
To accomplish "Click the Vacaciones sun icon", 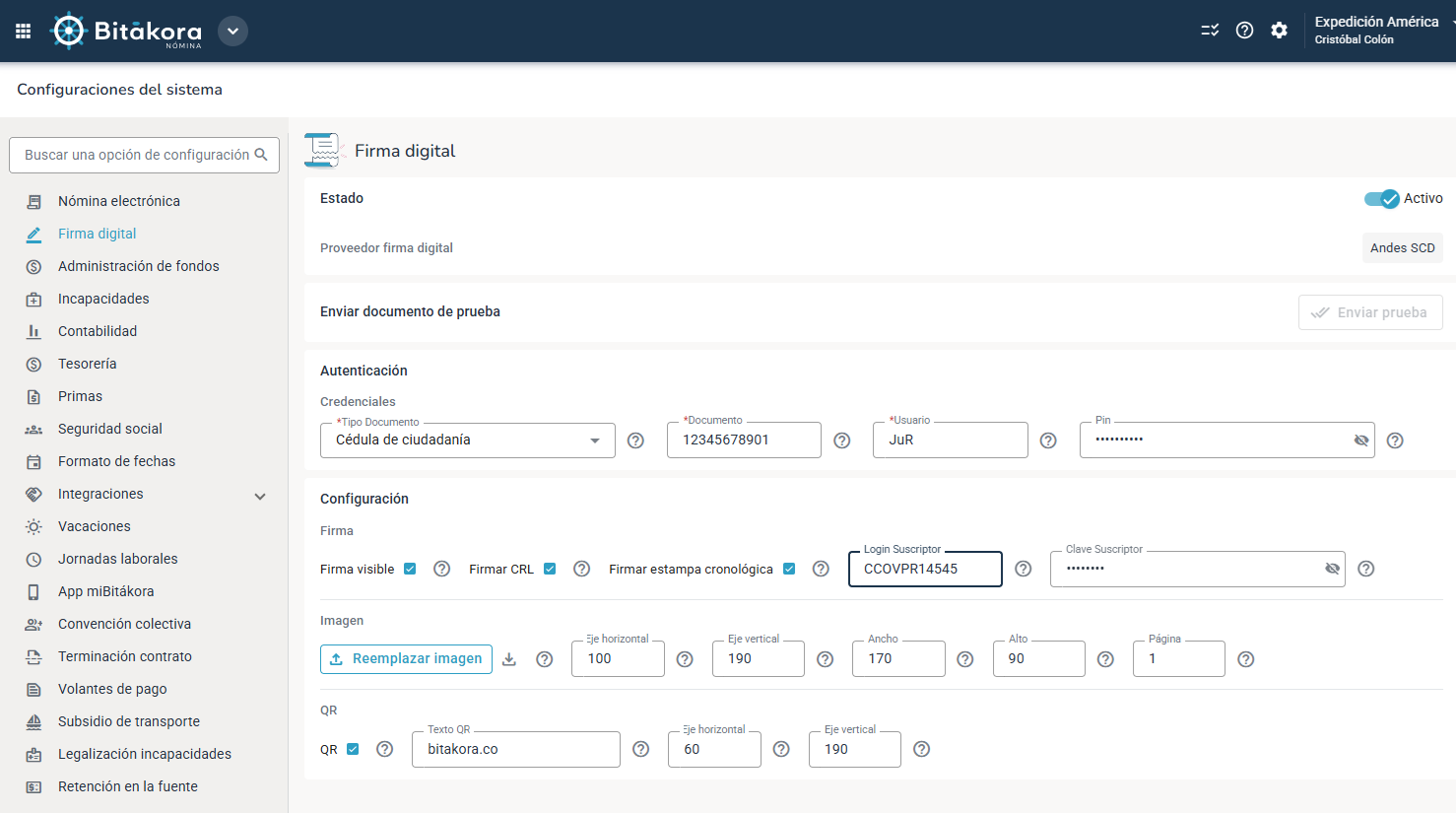I will tap(33, 526).
